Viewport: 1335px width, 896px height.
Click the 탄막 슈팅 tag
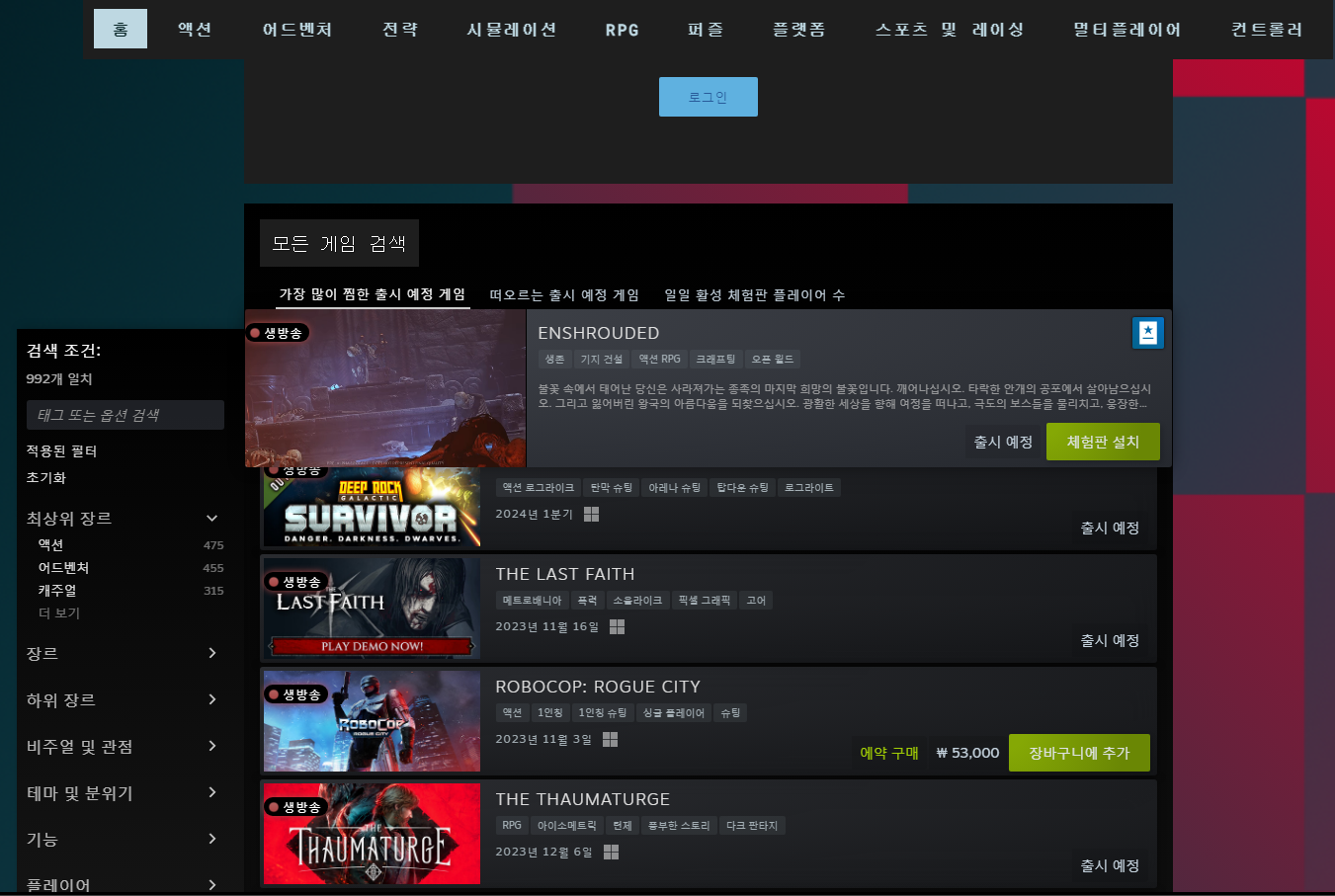pyautogui.click(x=612, y=488)
